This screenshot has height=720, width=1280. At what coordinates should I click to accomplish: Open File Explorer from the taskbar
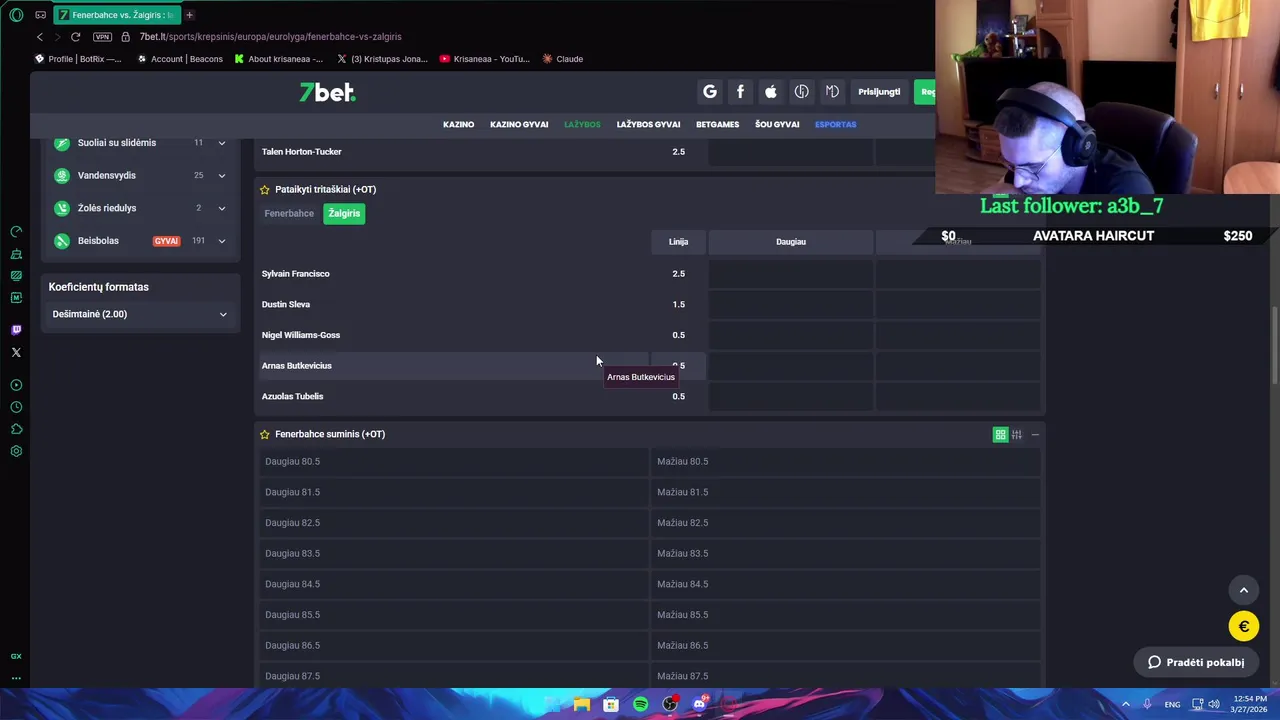tap(581, 704)
